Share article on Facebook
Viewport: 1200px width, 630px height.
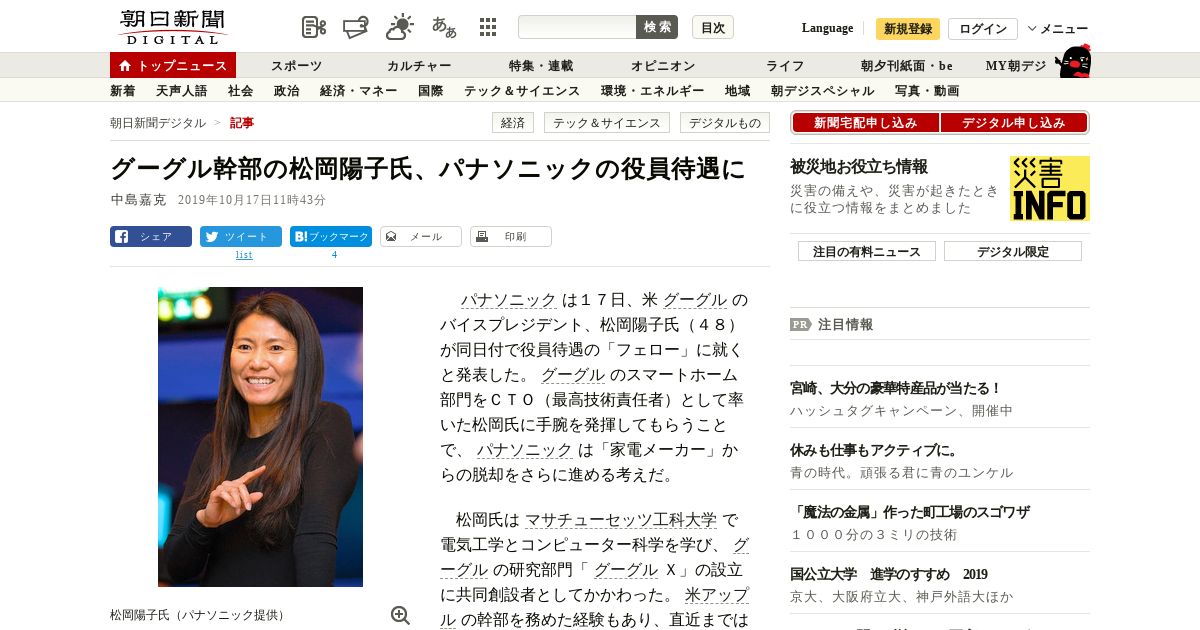(151, 237)
